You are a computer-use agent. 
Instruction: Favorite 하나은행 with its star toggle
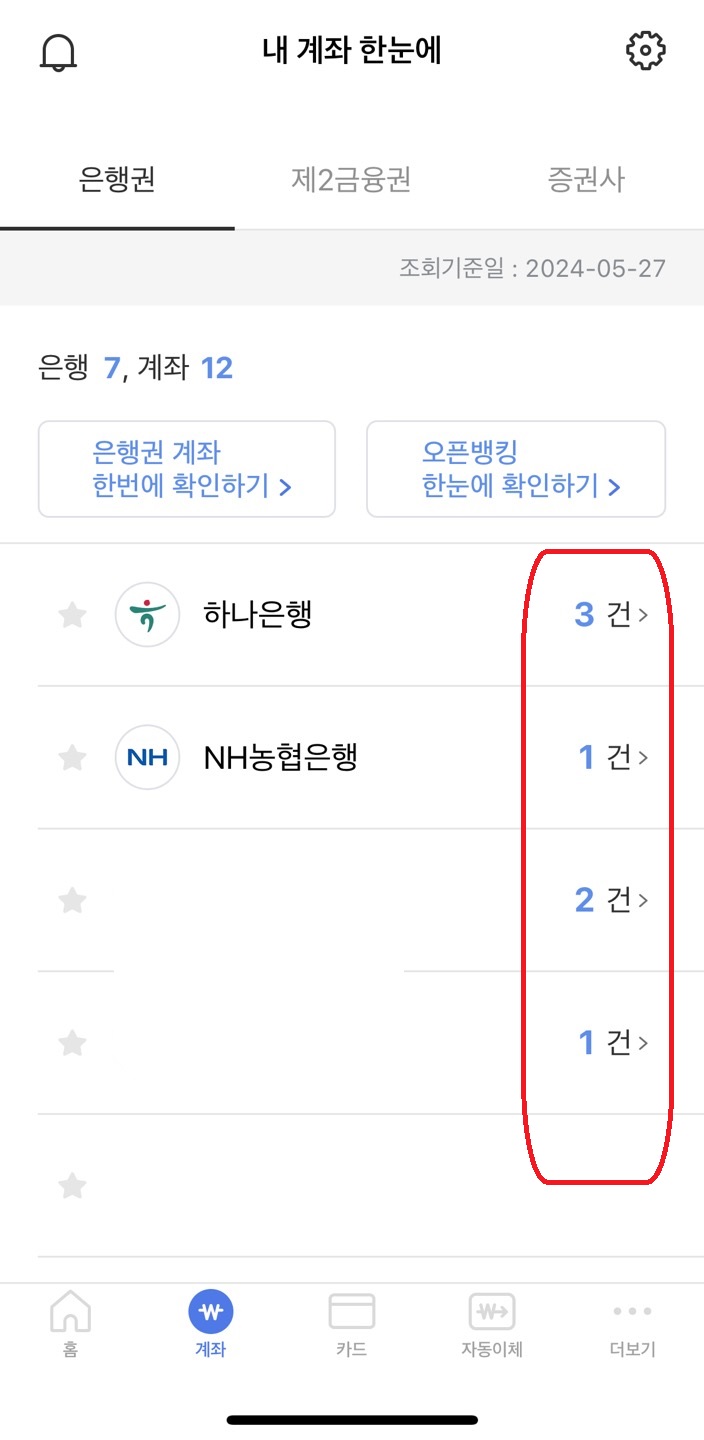point(72,614)
